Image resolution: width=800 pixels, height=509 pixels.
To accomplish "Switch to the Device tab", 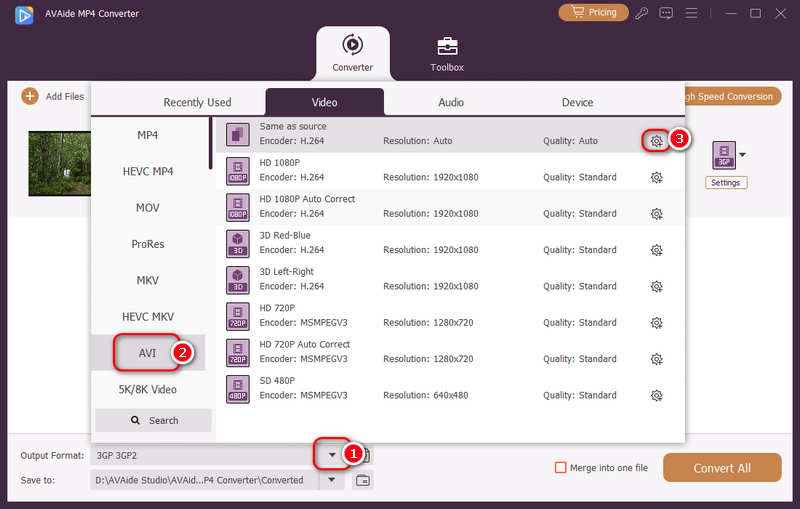I will [x=577, y=102].
